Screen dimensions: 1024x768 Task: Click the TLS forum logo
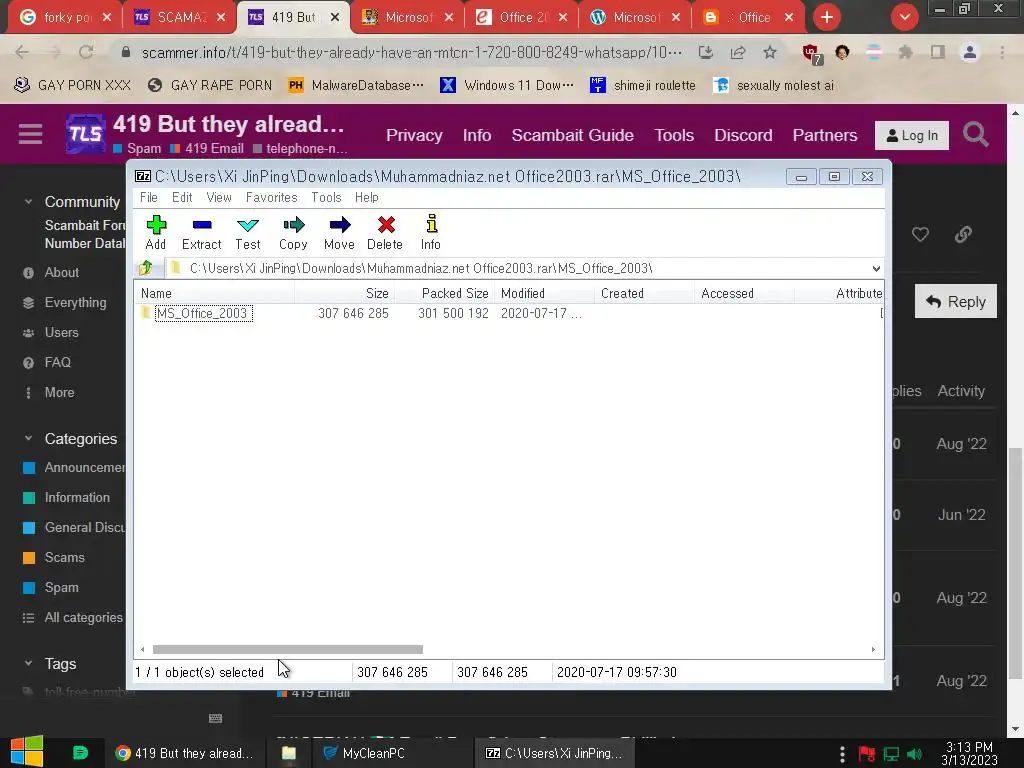pos(86,134)
